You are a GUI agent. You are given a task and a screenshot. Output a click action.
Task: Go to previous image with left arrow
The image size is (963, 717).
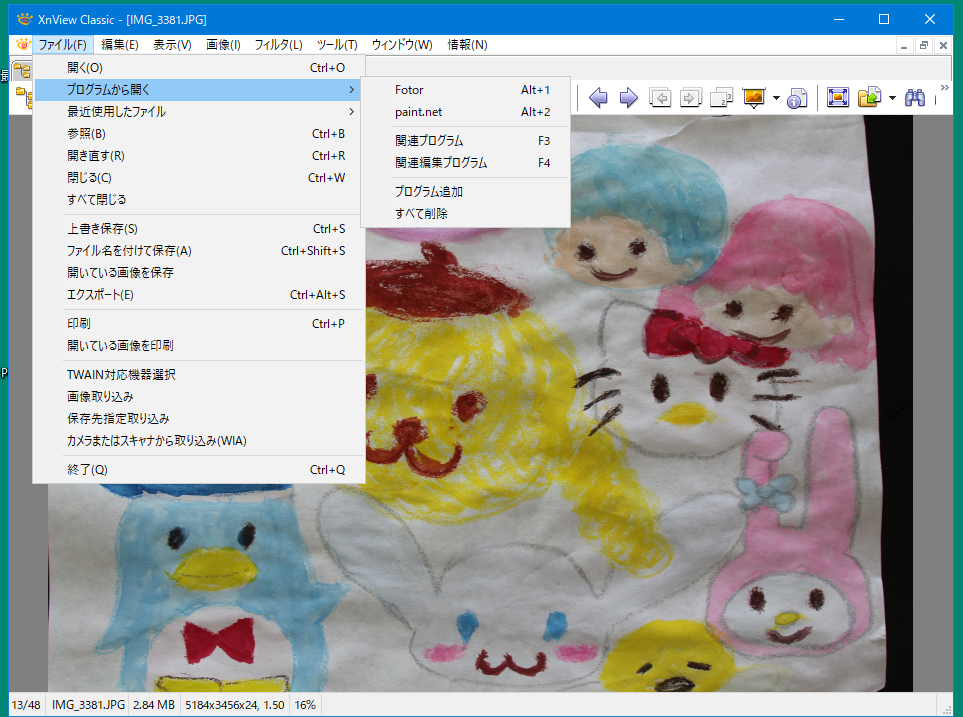(598, 98)
